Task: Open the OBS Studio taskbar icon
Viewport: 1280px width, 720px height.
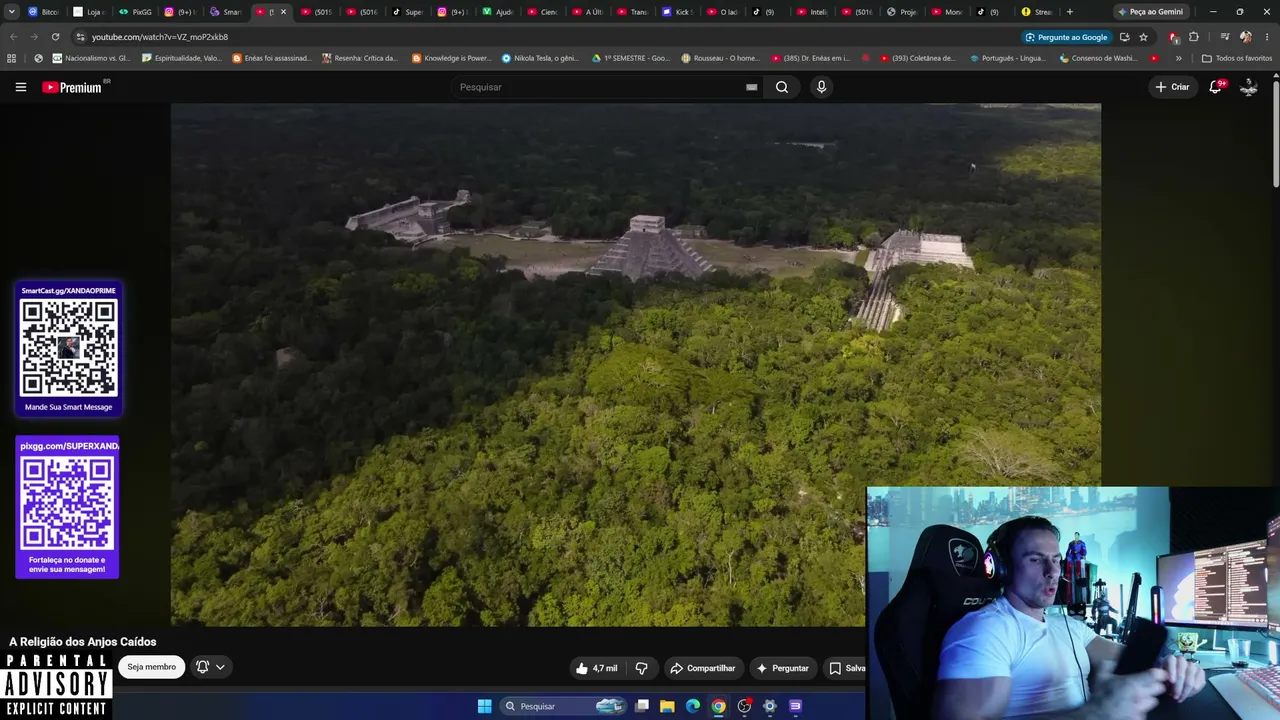Action: pos(744,706)
